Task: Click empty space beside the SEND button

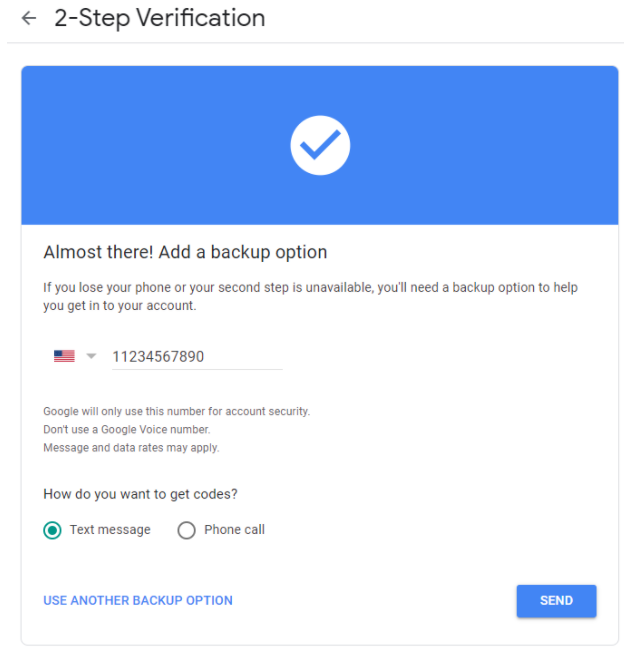Action: 400,601
